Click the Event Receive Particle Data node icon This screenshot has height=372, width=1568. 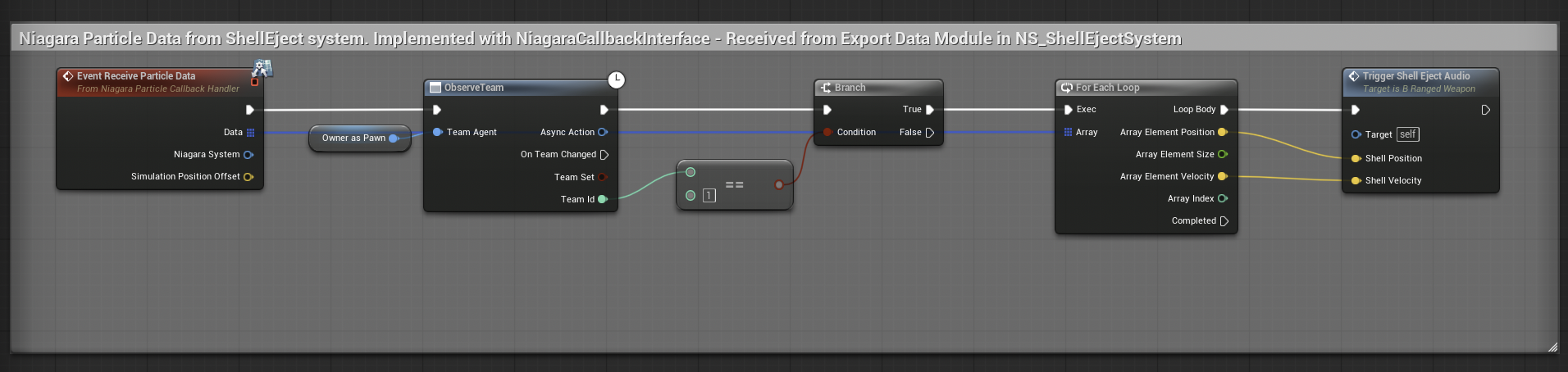click(68, 76)
